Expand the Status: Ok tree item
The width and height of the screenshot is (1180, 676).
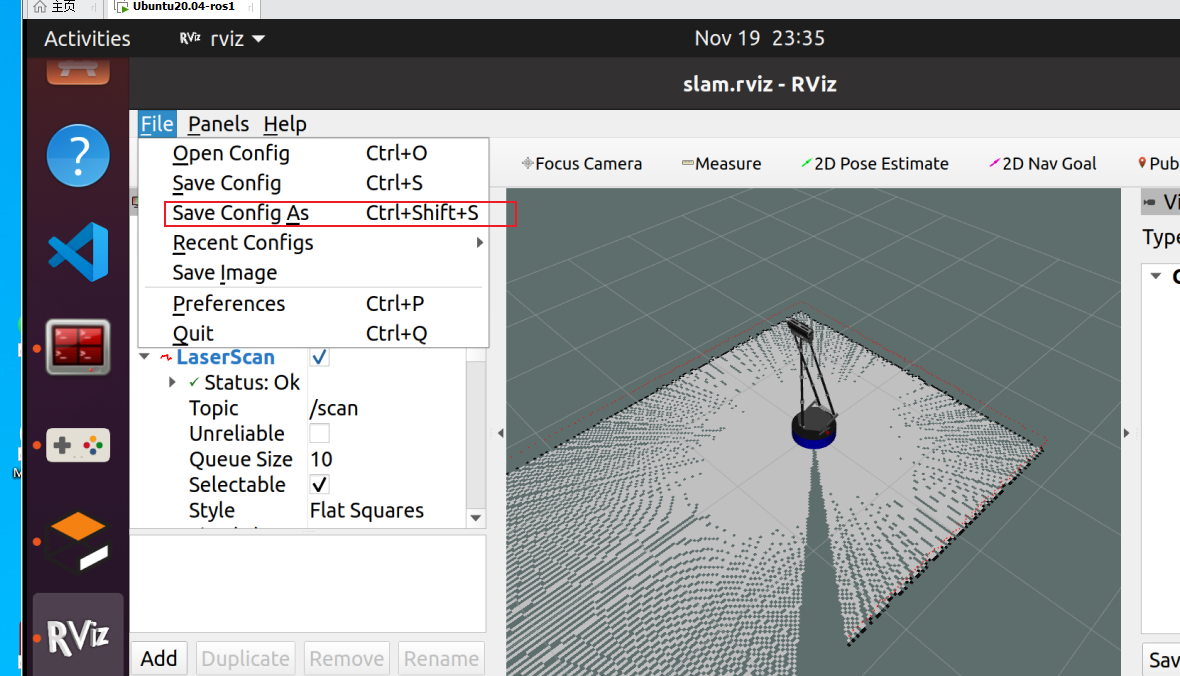point(173,383)
